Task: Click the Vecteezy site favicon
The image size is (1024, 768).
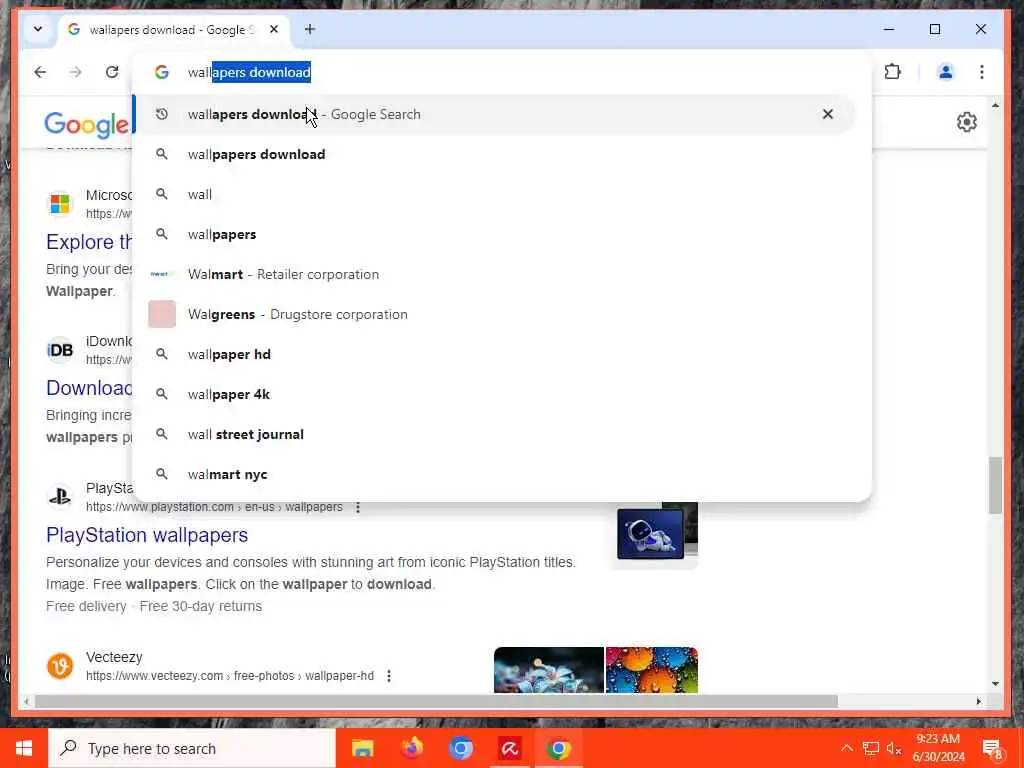Action: [x=60, y=666]
